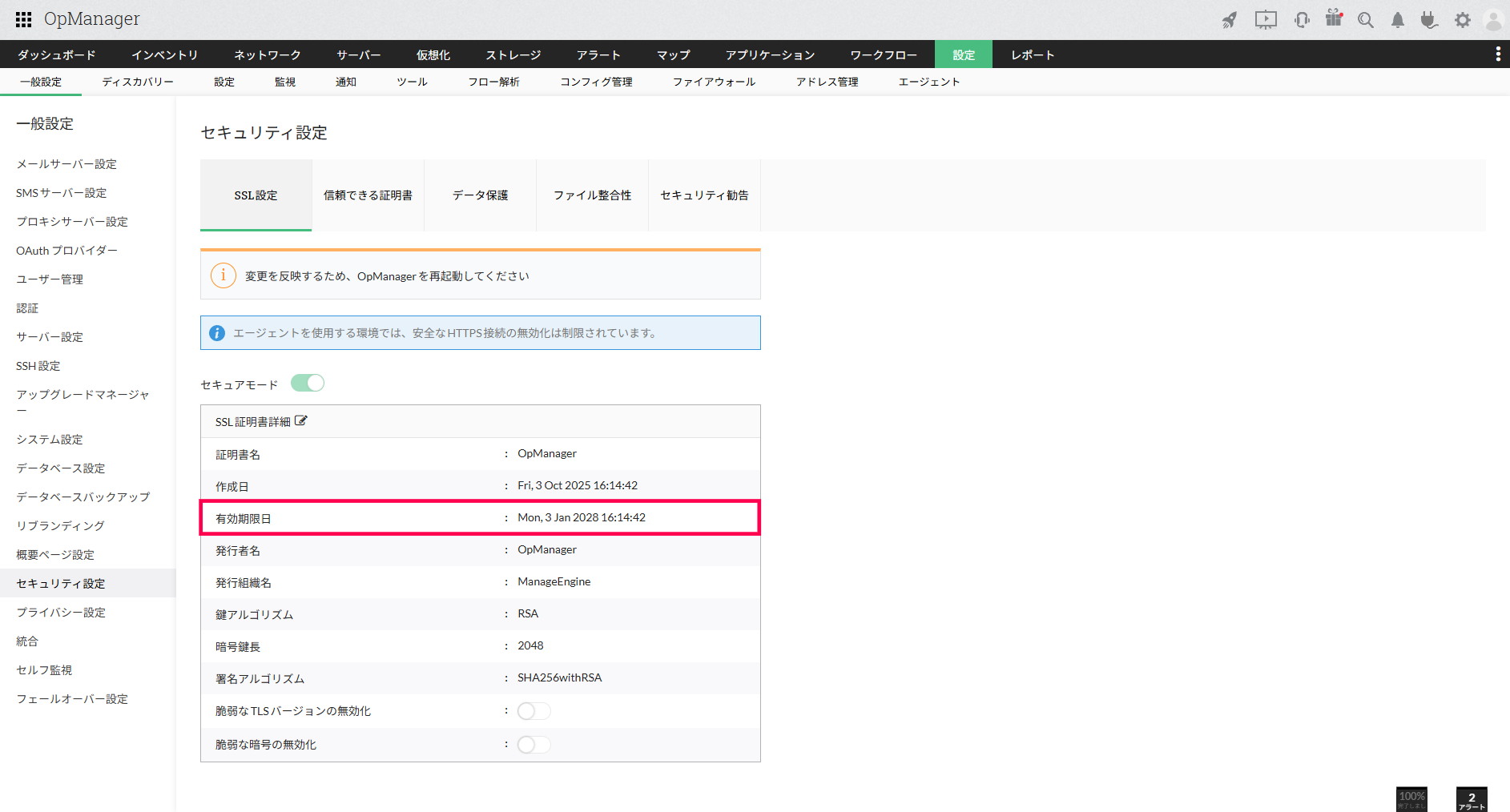Click the rocket quick-start icon
Screen dimensions: 1510x812
[x=1229, y=20]
